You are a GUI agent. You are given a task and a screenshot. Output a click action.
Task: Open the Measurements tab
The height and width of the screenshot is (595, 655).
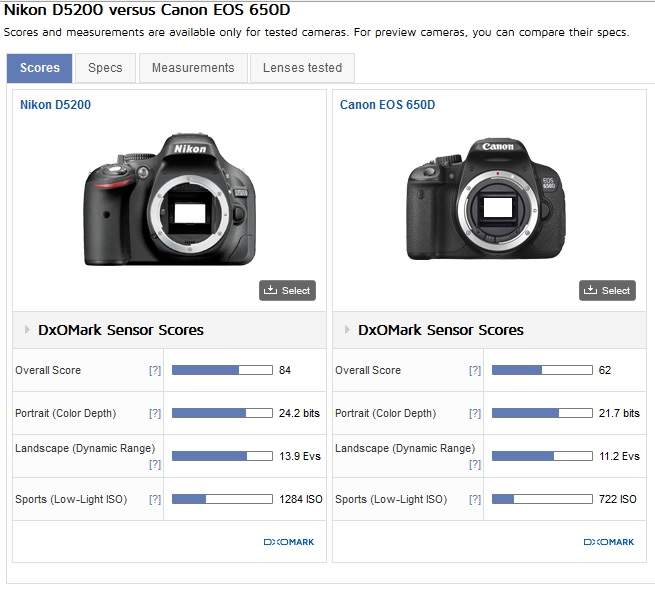193,68
